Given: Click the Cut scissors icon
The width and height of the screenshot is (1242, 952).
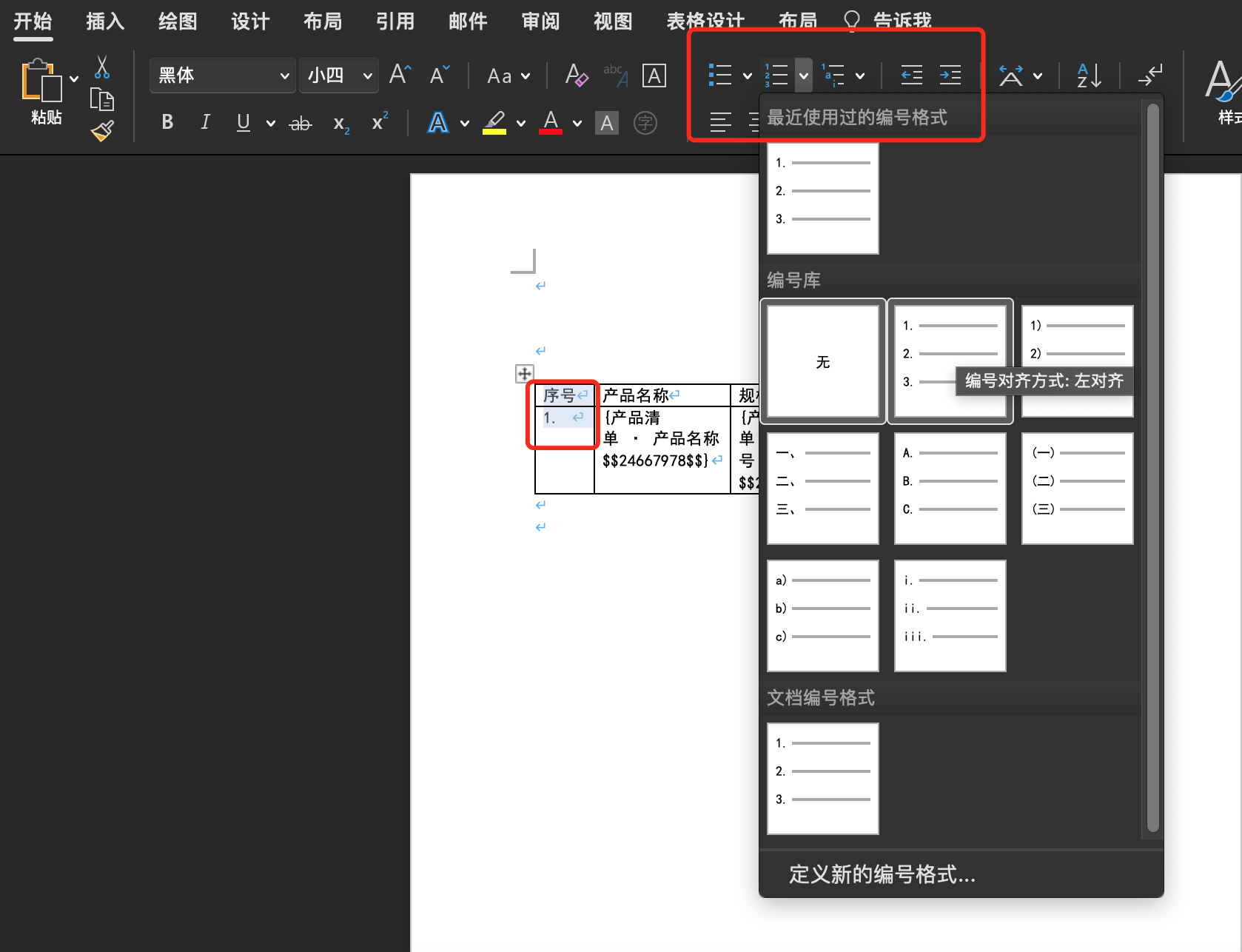Looking at the screenshot, I should pyautogui.click(x=102, y=67).
